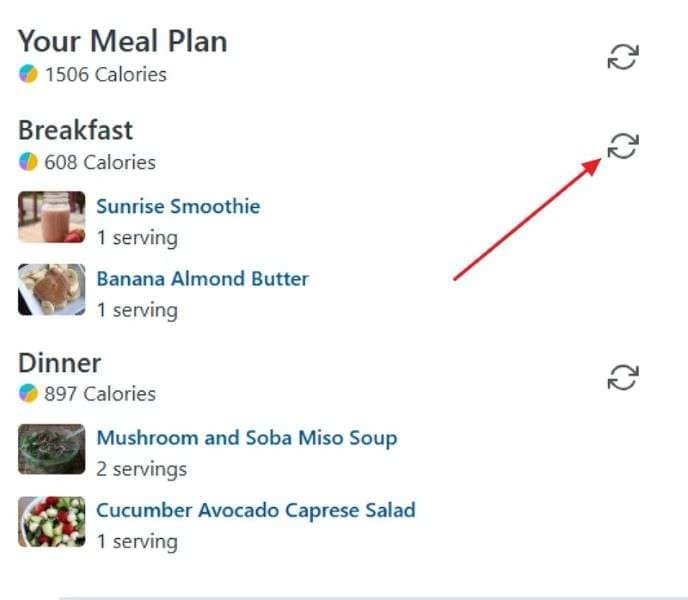Open the Mushroom and Soba Miso Soup link
The height and width of the screenshot is (600, 688).
246,438
